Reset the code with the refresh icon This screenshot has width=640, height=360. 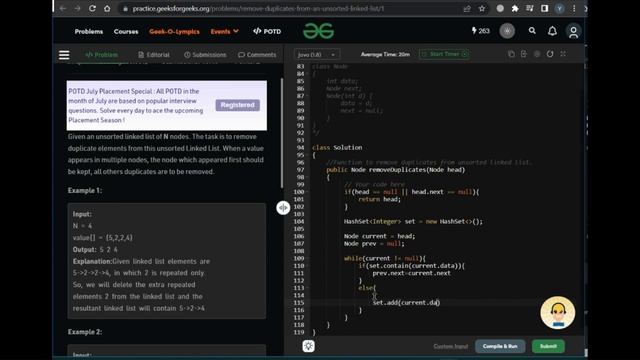[x=550, y=54]
